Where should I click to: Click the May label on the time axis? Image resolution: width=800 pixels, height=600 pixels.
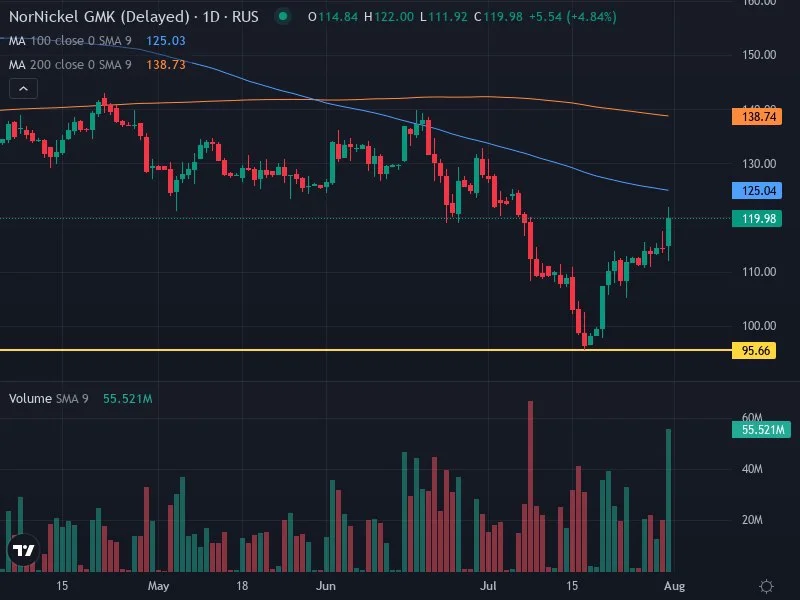pos(158,586)
